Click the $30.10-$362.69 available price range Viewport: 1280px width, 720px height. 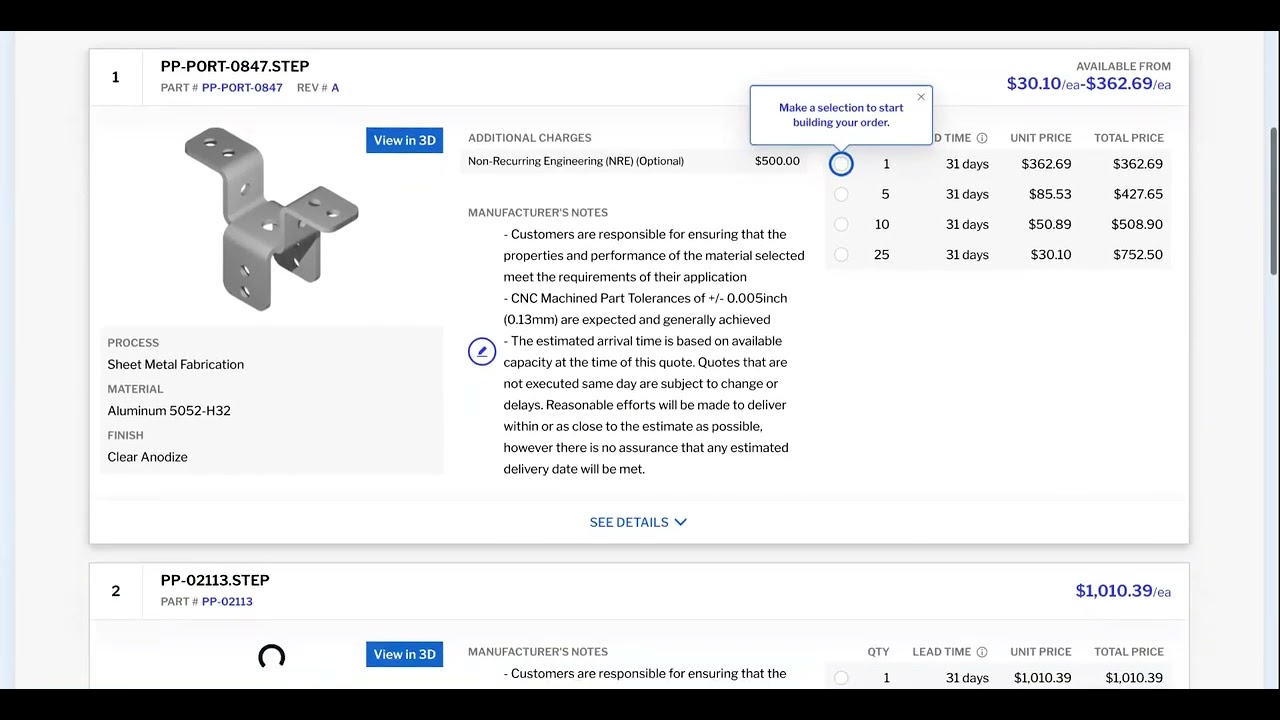[x=1088, y=84]
